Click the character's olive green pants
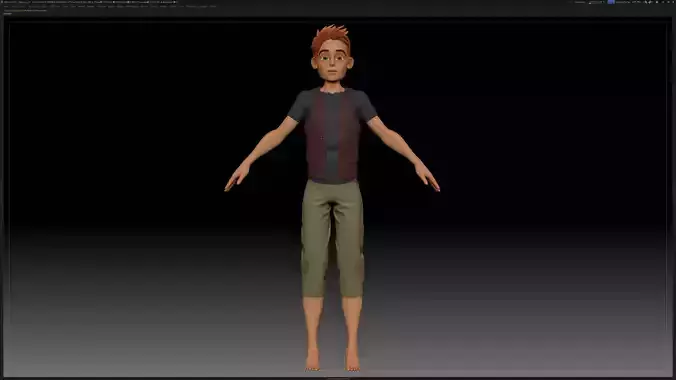This screenshot has width=676, height=380. pos(332,238)
